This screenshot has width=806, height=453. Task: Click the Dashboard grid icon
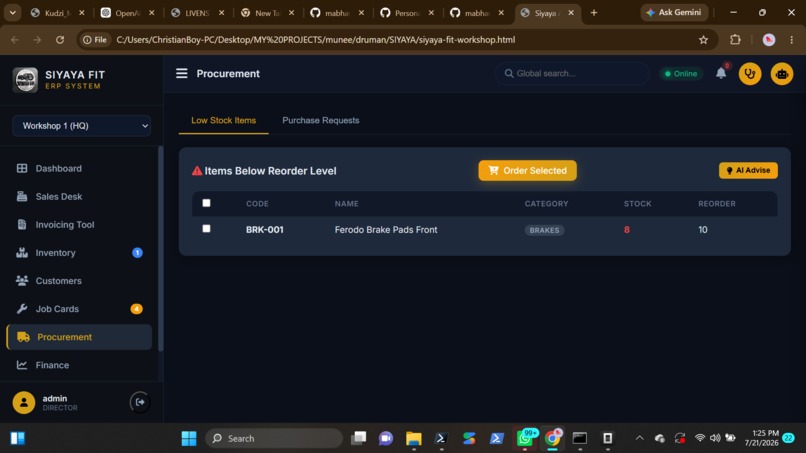(22, 168)
